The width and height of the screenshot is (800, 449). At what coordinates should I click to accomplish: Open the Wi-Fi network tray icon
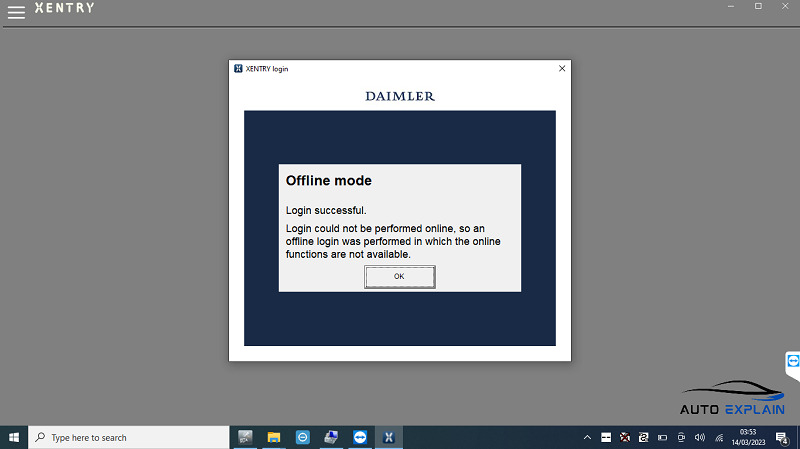click(x=719, y=437)
